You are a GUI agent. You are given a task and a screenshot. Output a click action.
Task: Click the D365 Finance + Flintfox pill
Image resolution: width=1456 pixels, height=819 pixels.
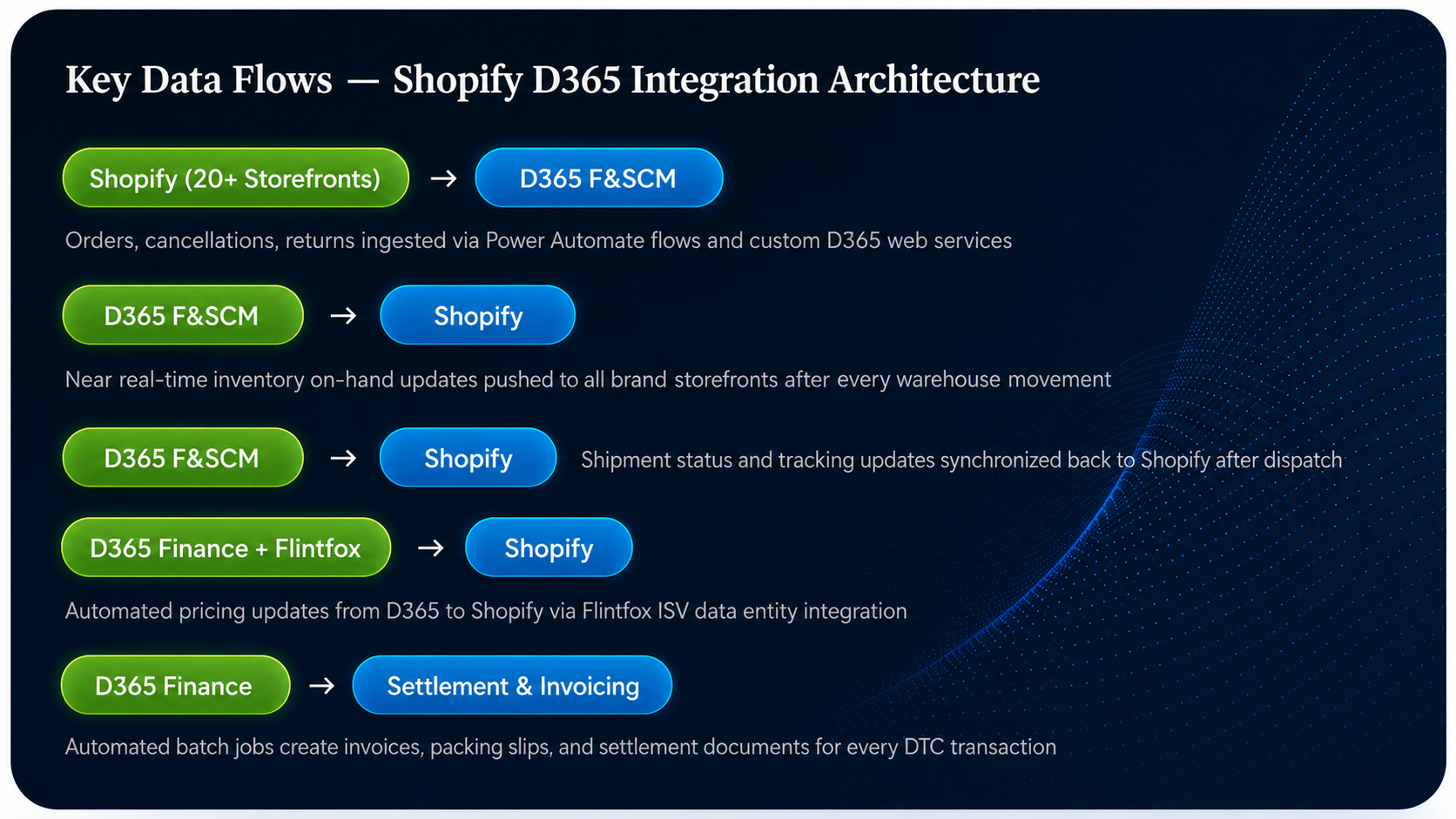226,547
